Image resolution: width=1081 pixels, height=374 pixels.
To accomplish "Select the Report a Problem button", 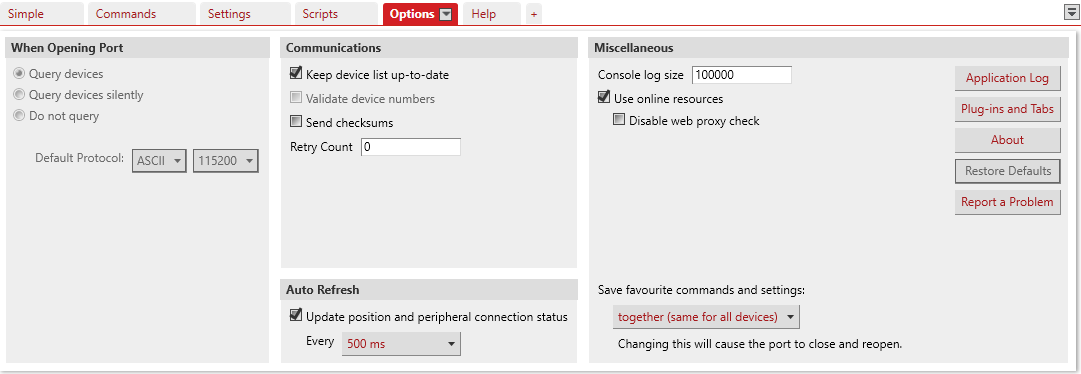I will tap(1007, 202).
